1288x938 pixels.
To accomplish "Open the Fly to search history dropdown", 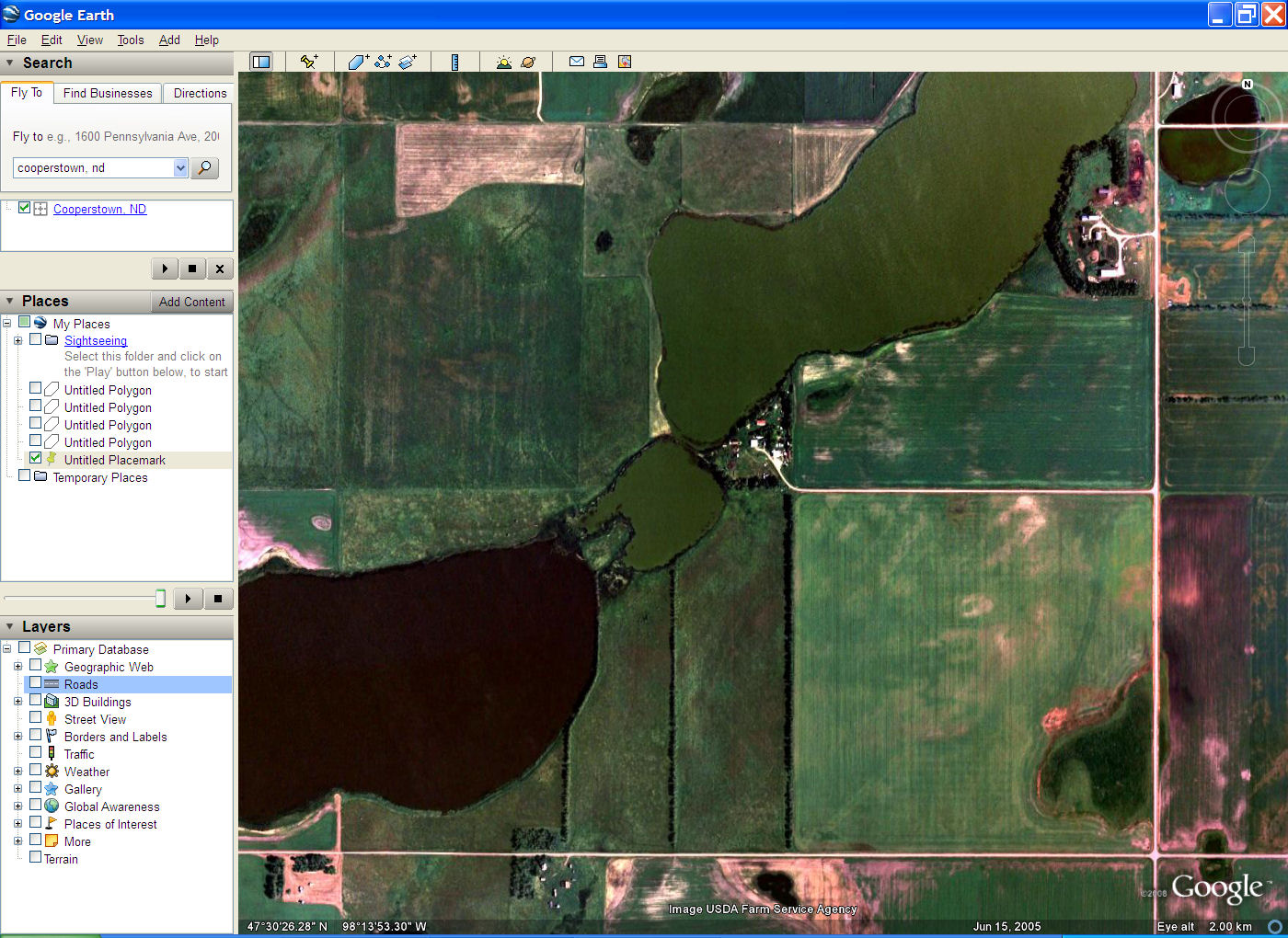I will tap(180, 168).
